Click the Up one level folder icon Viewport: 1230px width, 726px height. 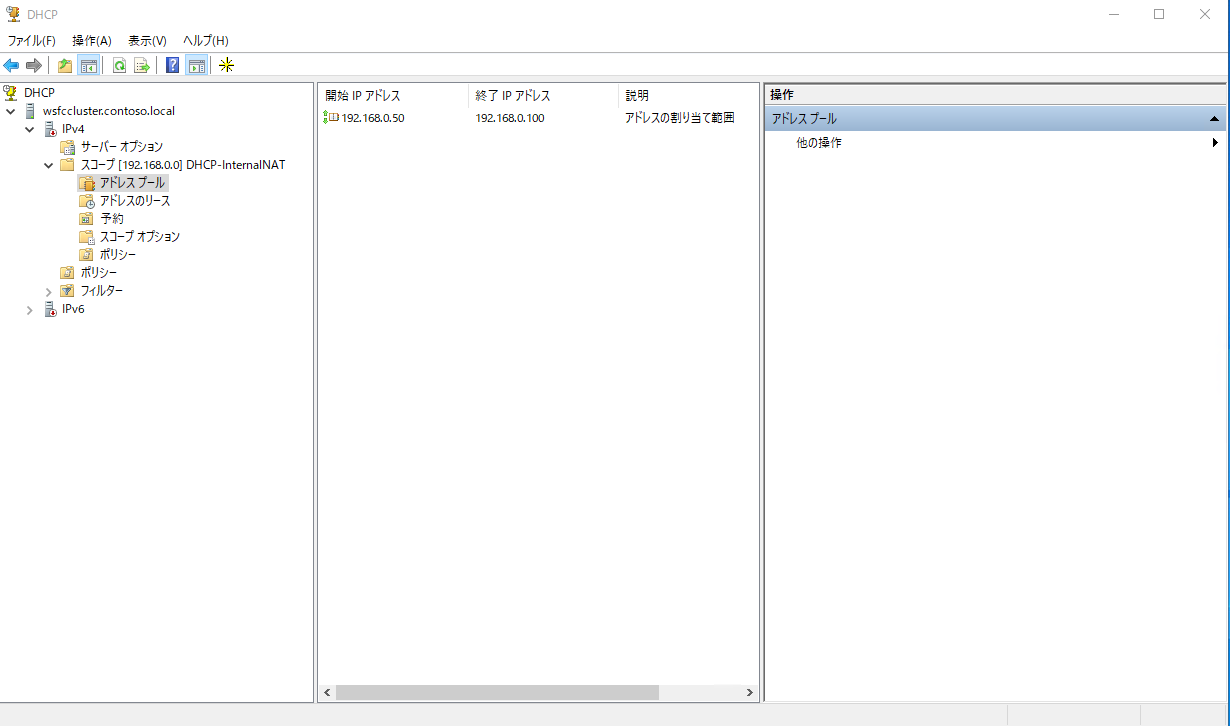(x=65, y=66)
